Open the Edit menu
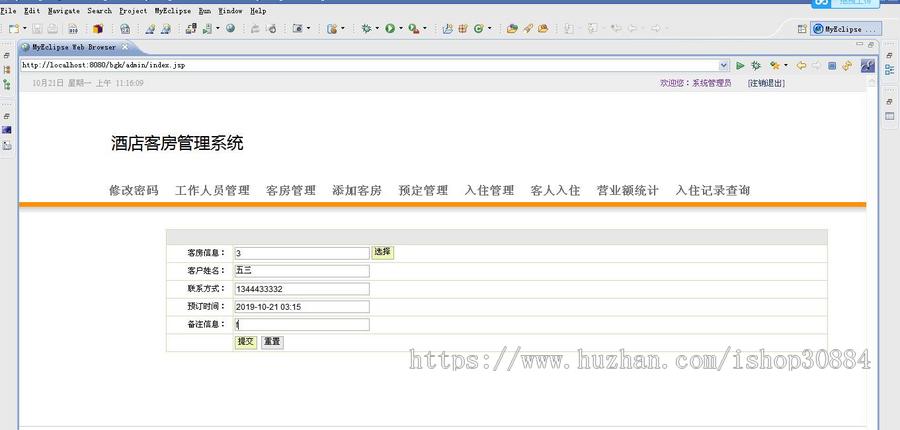This screenshot has width=900, height=430. 32,11
